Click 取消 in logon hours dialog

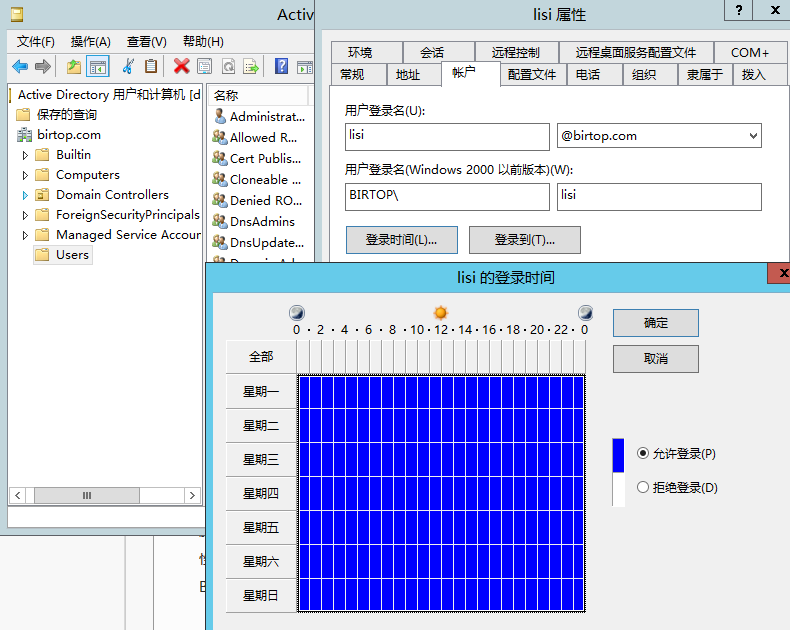(655, 359)
